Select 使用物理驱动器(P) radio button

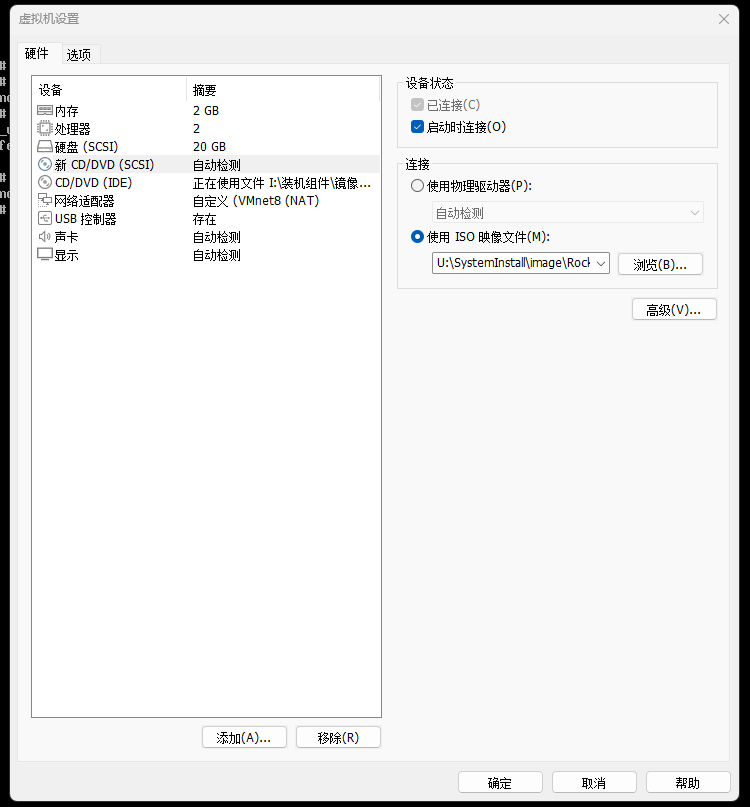(x=417, y=186)
